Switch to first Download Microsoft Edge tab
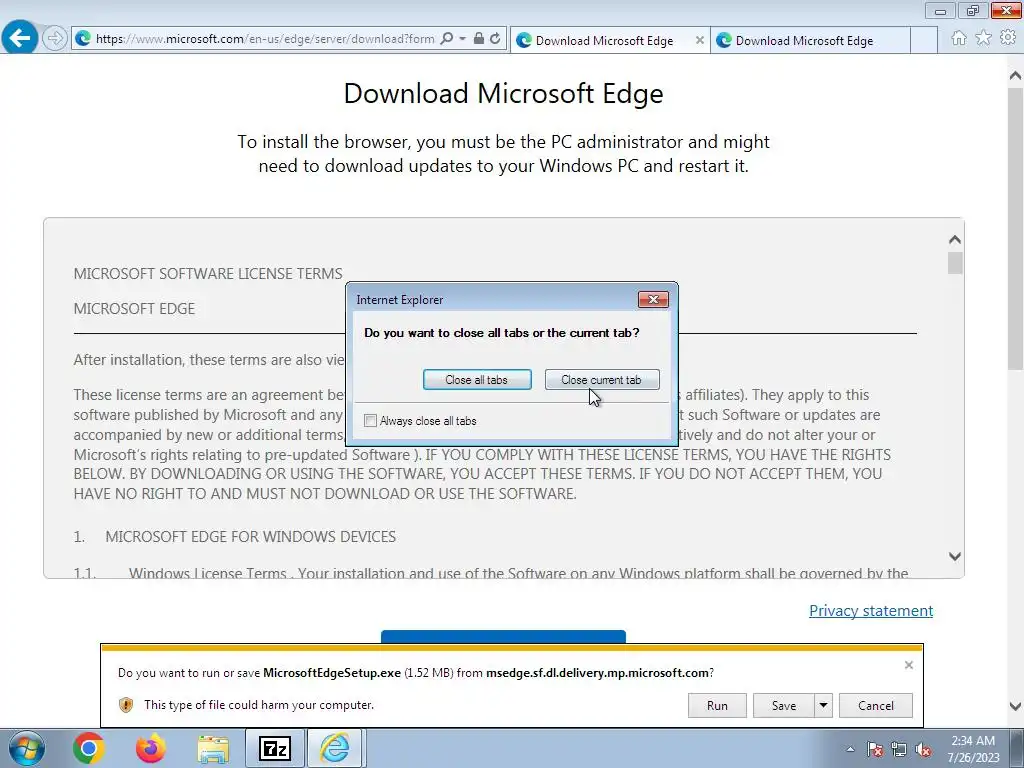This screenshot has height=768, width=1024. point(604,40)
